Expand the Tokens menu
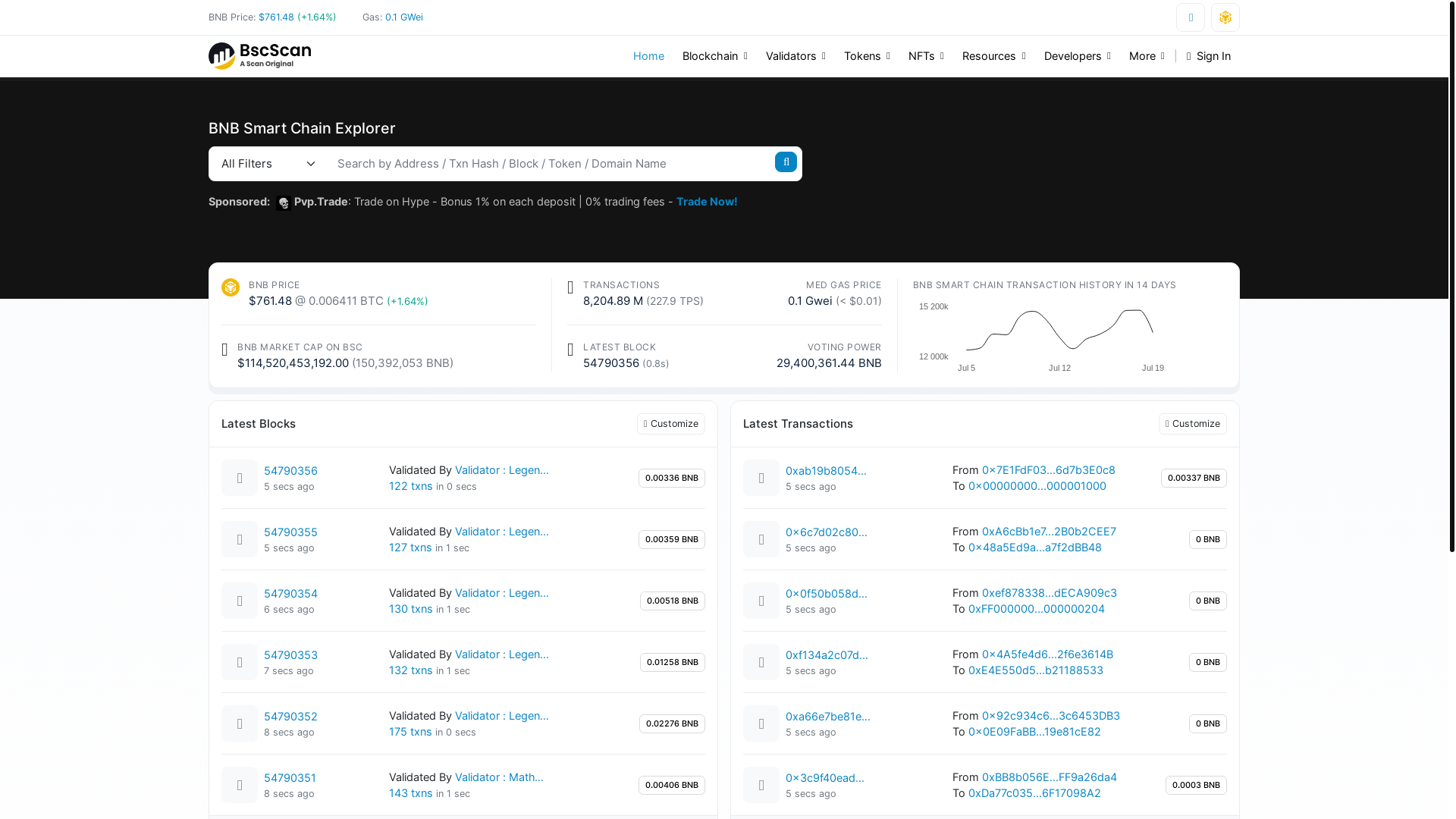The width and height of the screenshot is (1456, 819). [867, 56]
